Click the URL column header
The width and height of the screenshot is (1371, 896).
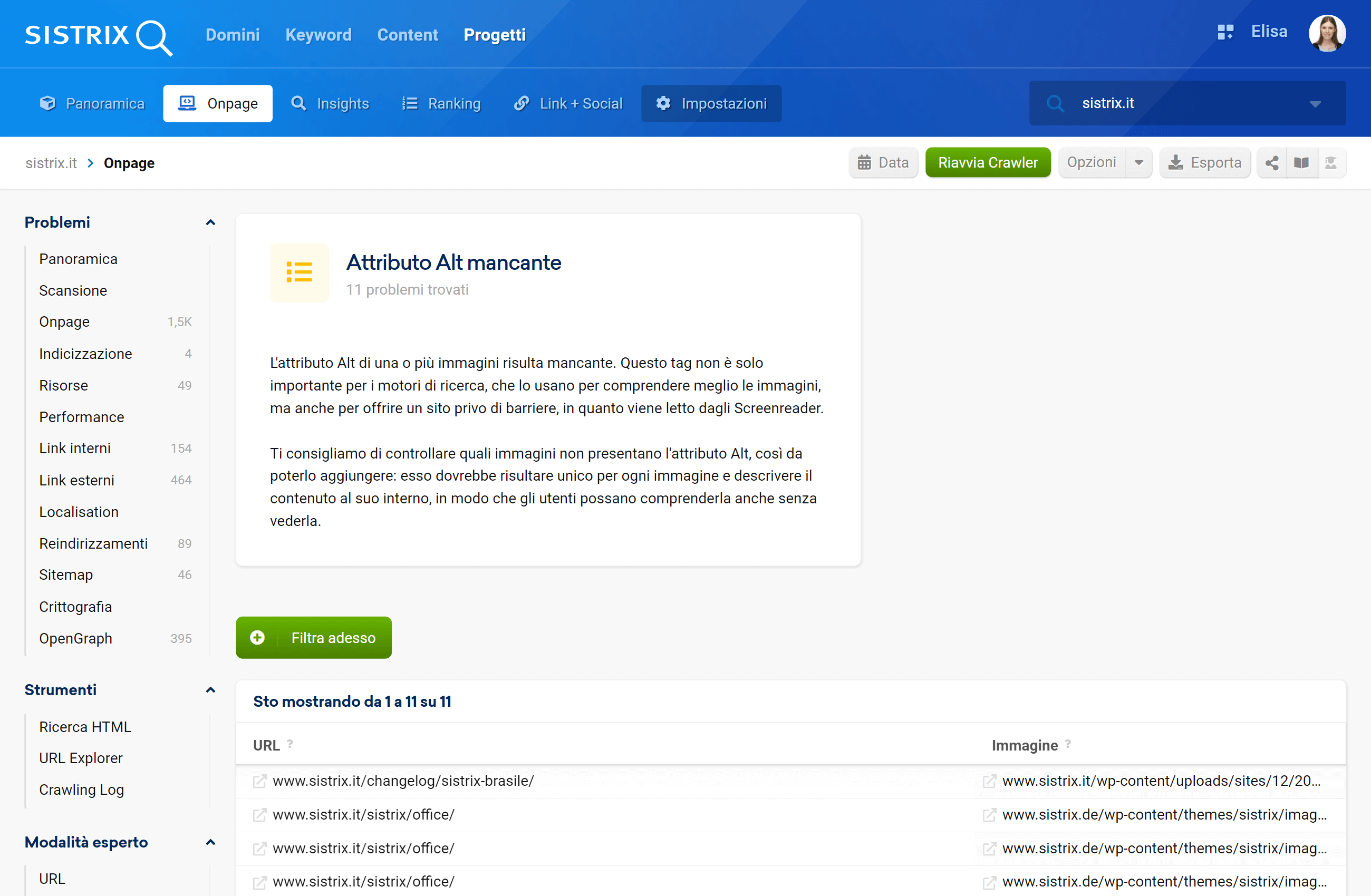pyautogui.click(x=266, y=746)
